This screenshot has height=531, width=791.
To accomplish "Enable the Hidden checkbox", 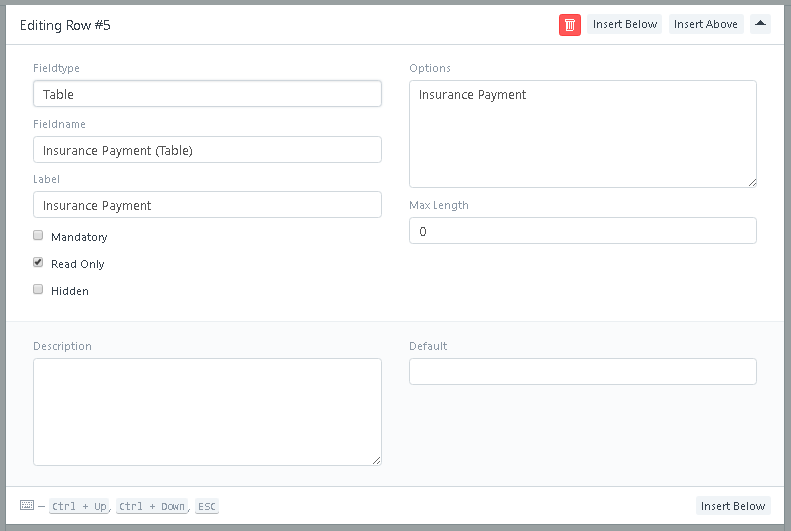I will point(38,289).
